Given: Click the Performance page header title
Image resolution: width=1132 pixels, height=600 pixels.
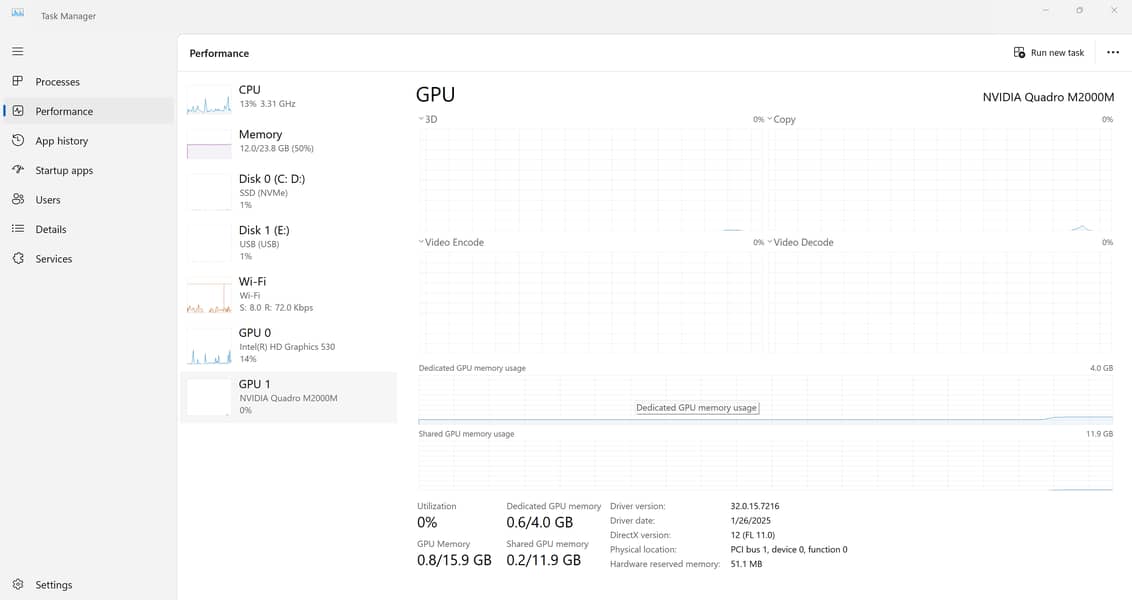Looking at the screenshot, I should [219, 53].
